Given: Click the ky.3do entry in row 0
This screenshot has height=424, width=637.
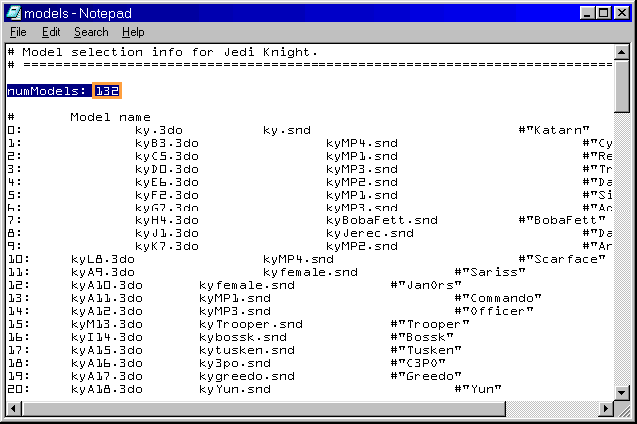Looking at the screenshot, I should point(159,130).
